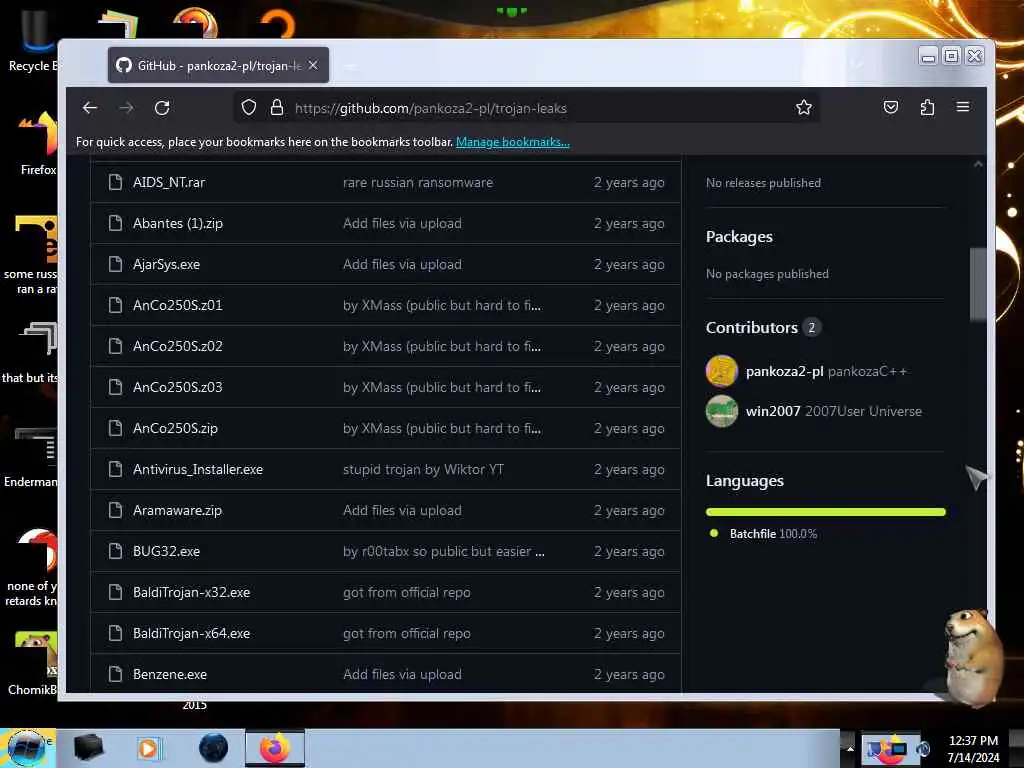
Task: Open the AnCo250S.zip file
Action: pyautogui.click(x=175, y=428)
